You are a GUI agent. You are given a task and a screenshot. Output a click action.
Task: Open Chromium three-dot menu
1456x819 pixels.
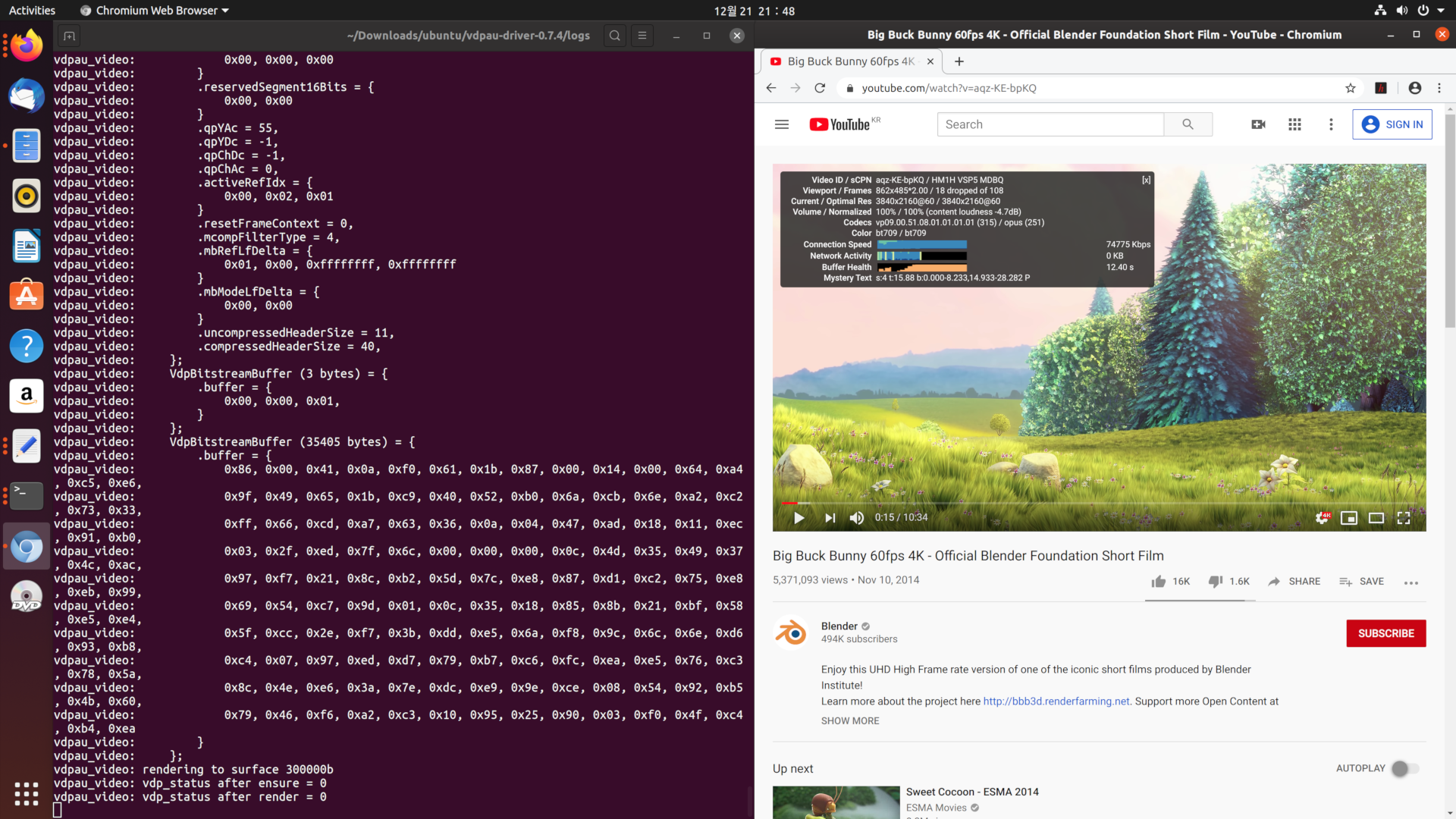pos(1439,88)
